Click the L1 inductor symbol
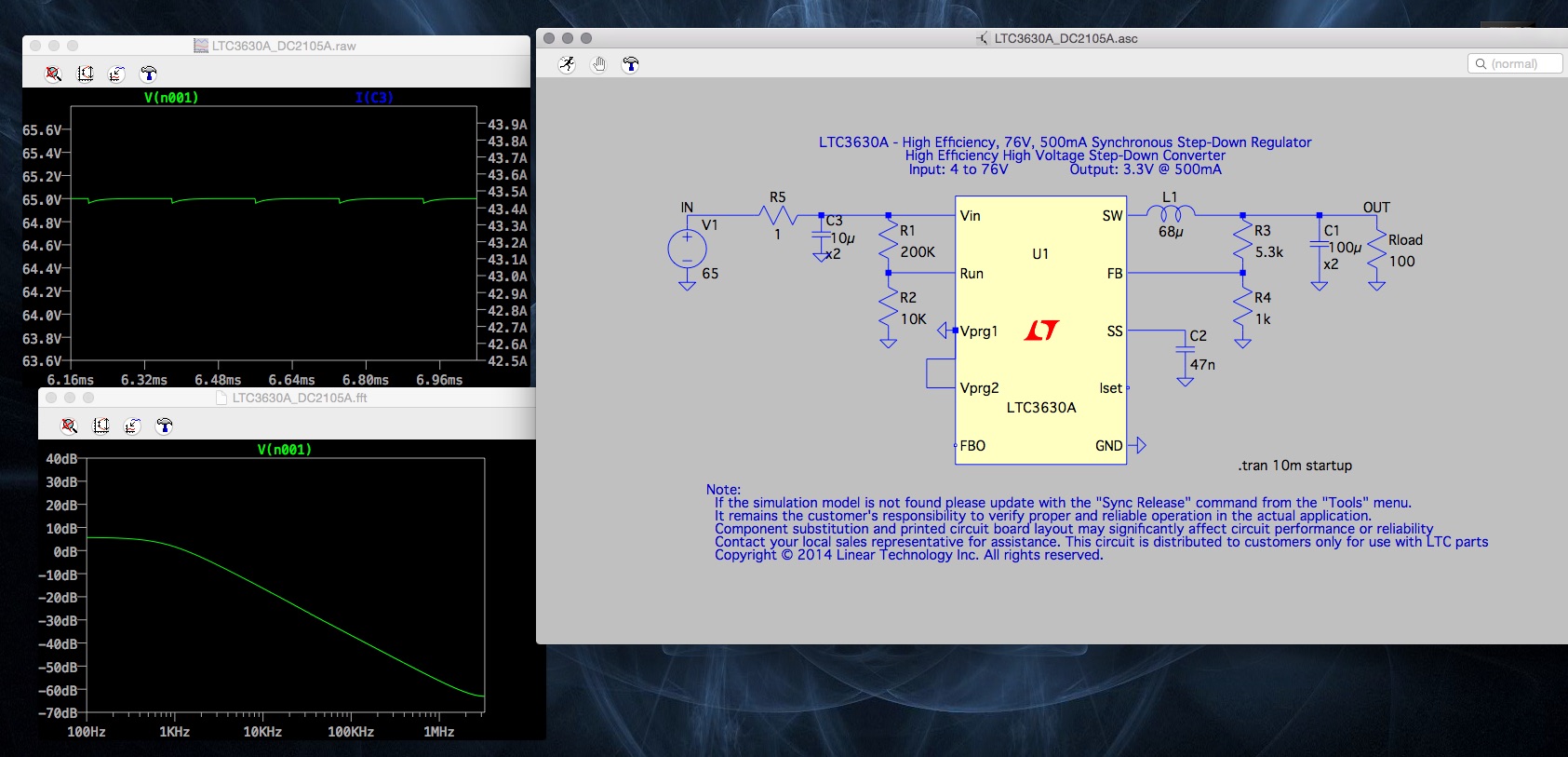 click(1171, 214)
